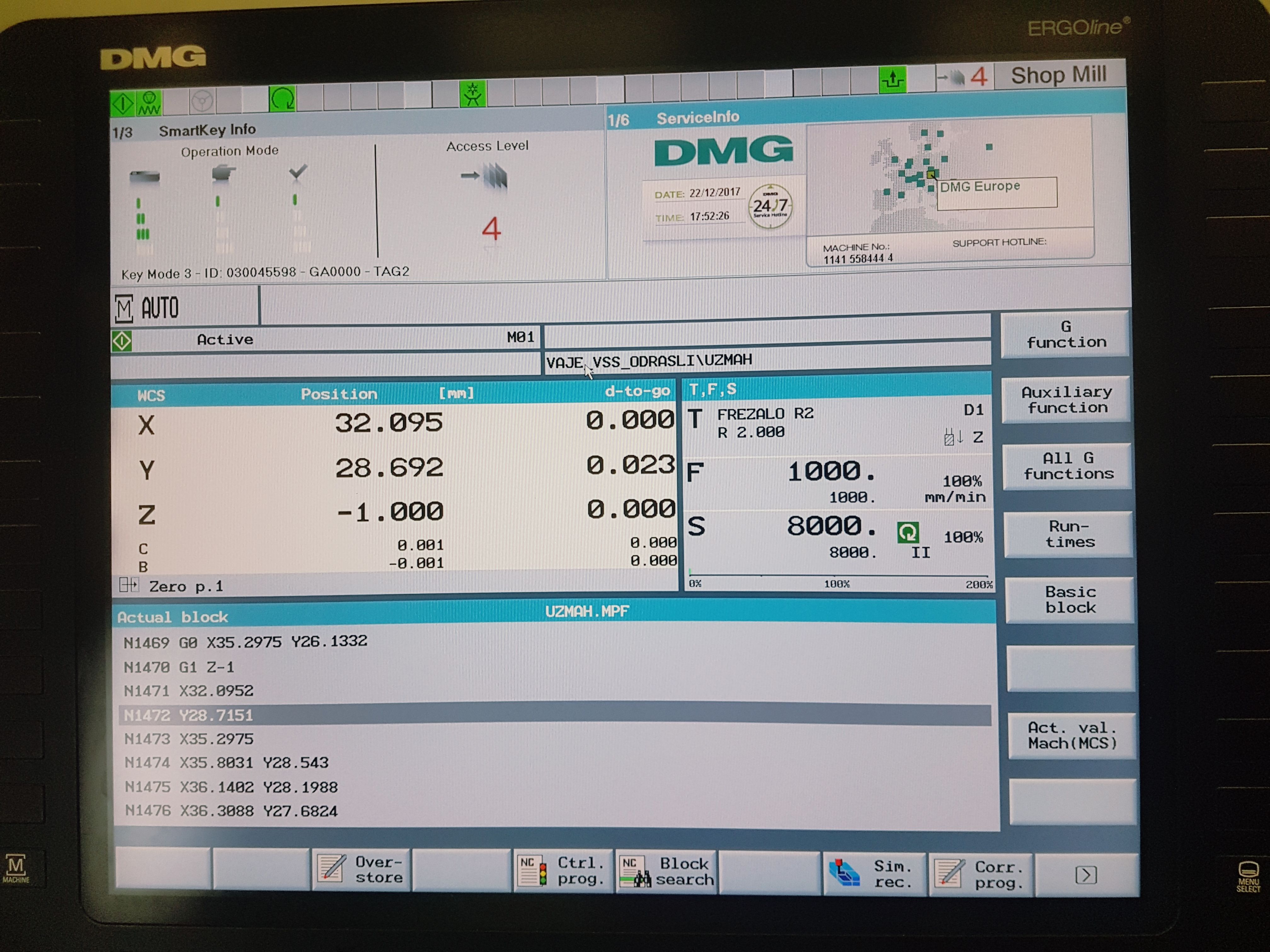Click the access level key icon
This screenshot has width=1270, height=952.
(x=484, y=176)
